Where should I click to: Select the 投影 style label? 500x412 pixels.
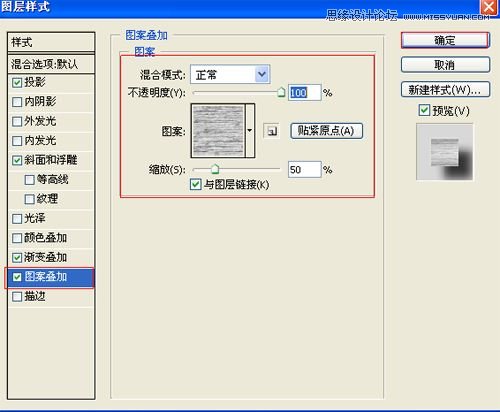[35, 82]
